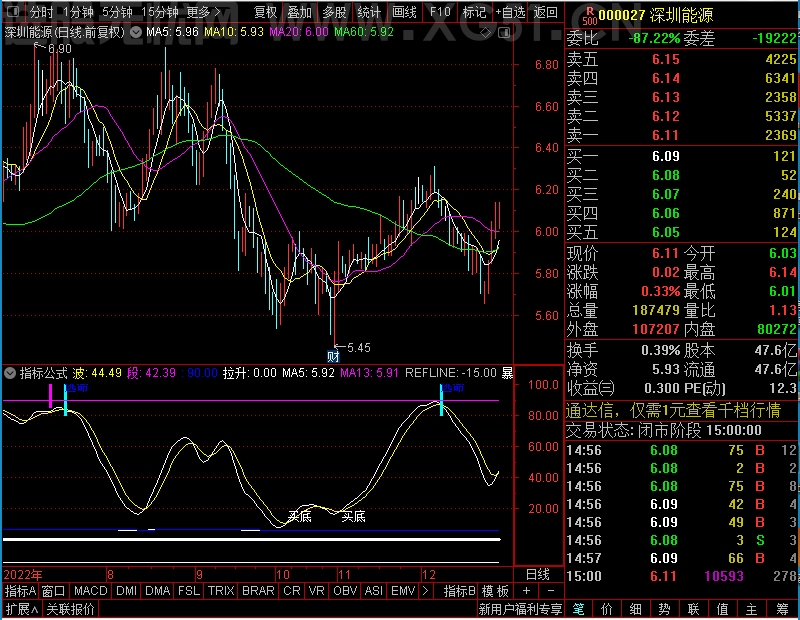Viewport: 800px width, 620px height.
Task: Click stock title 000027 深圳能源
Action: click(656, 16)
